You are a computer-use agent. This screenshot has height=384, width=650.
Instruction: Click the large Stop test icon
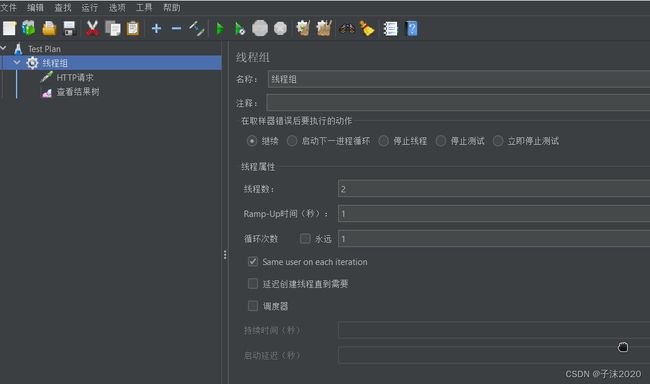(260, 28)
